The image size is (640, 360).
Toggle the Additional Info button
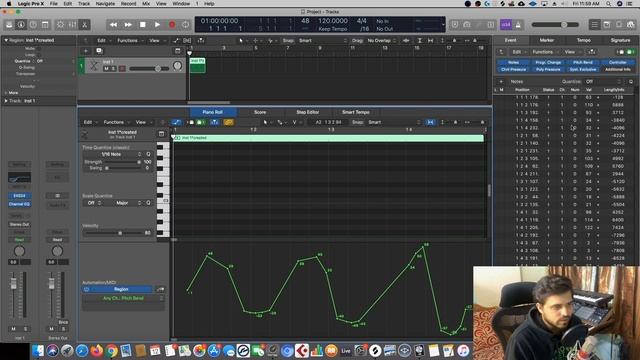tap(618, 69)
